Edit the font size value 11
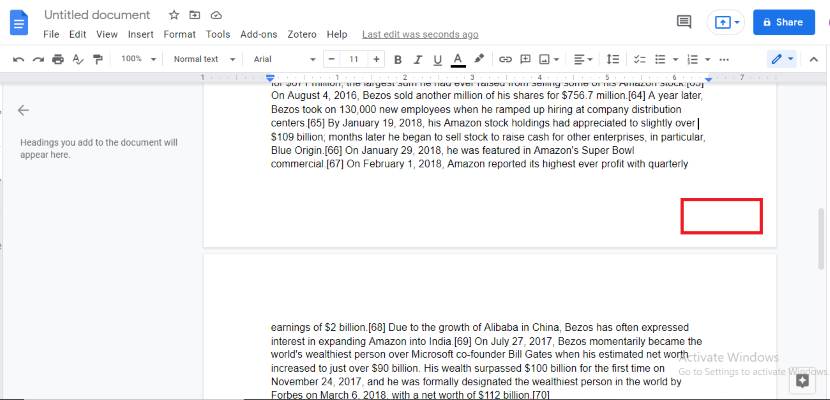Screen dimensions: 830x400 [x=354, y=59]
